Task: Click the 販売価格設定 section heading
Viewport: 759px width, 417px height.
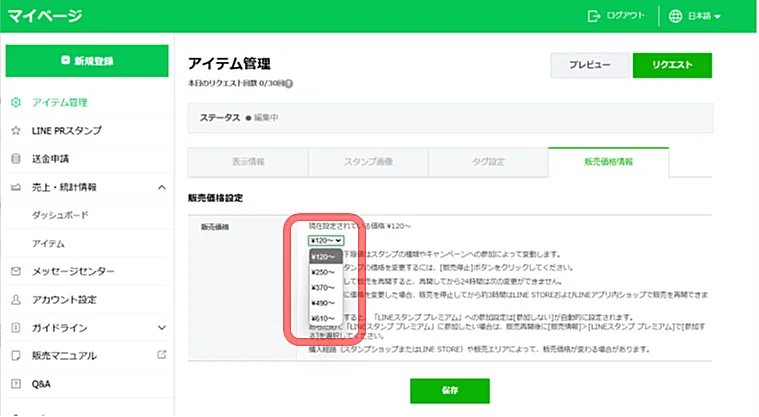Action: pos(215,198)
